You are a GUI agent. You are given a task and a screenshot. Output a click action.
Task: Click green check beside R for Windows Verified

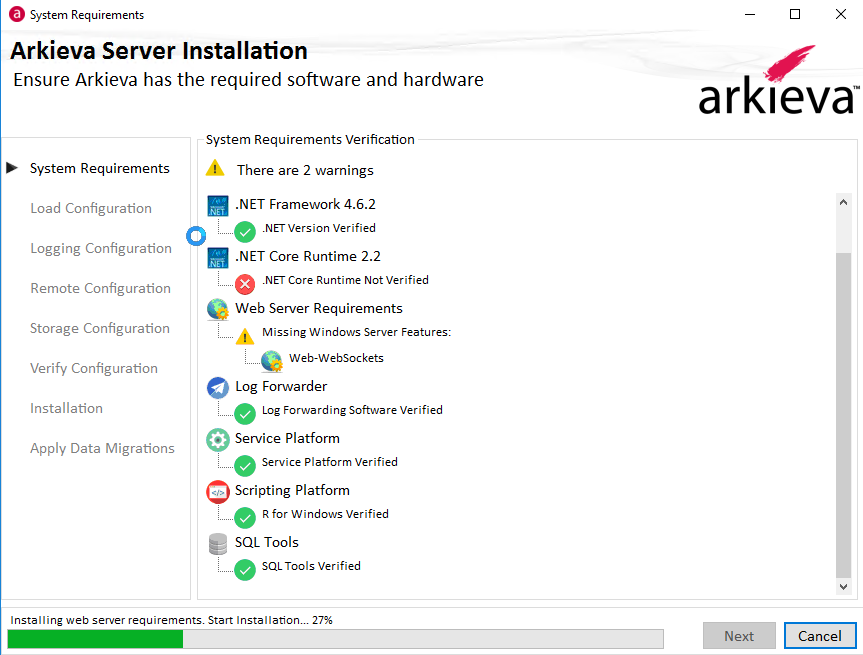pos(245,517)
